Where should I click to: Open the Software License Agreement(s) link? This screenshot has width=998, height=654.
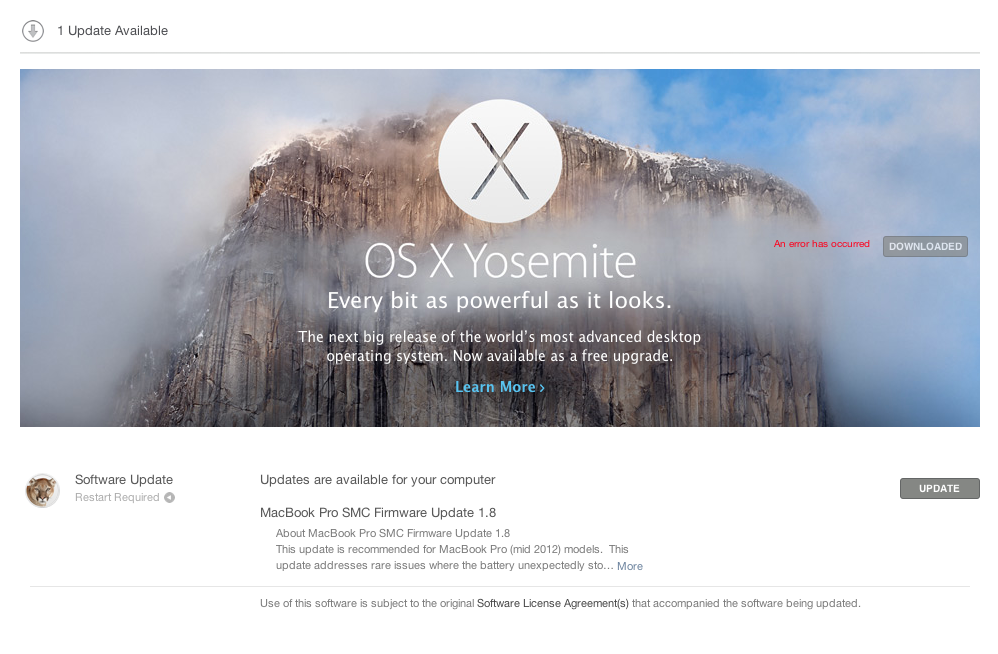552,603
